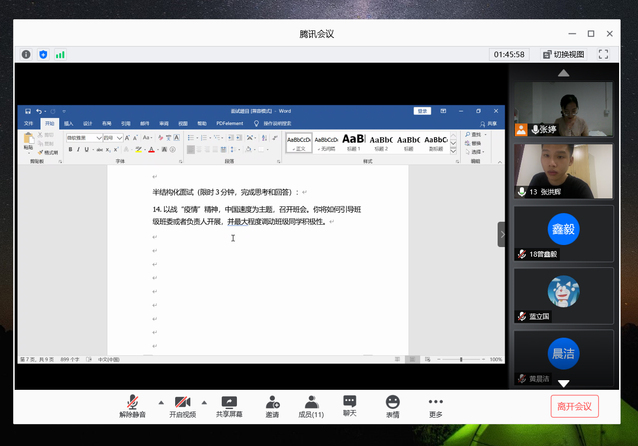Select the 蓝立国 participant avatar tile
Screen dimensions: 638x446
[x=563, y=293]
